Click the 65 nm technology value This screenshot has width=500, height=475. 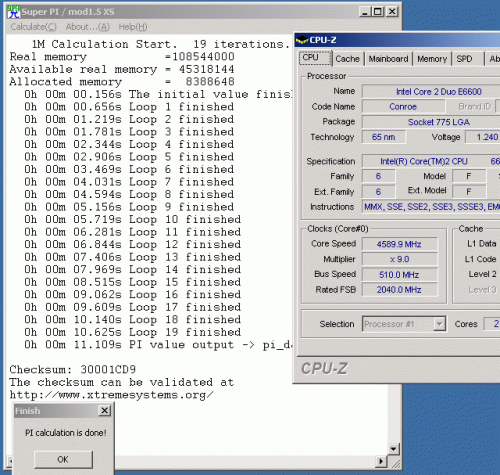click(x=384, y=137)
